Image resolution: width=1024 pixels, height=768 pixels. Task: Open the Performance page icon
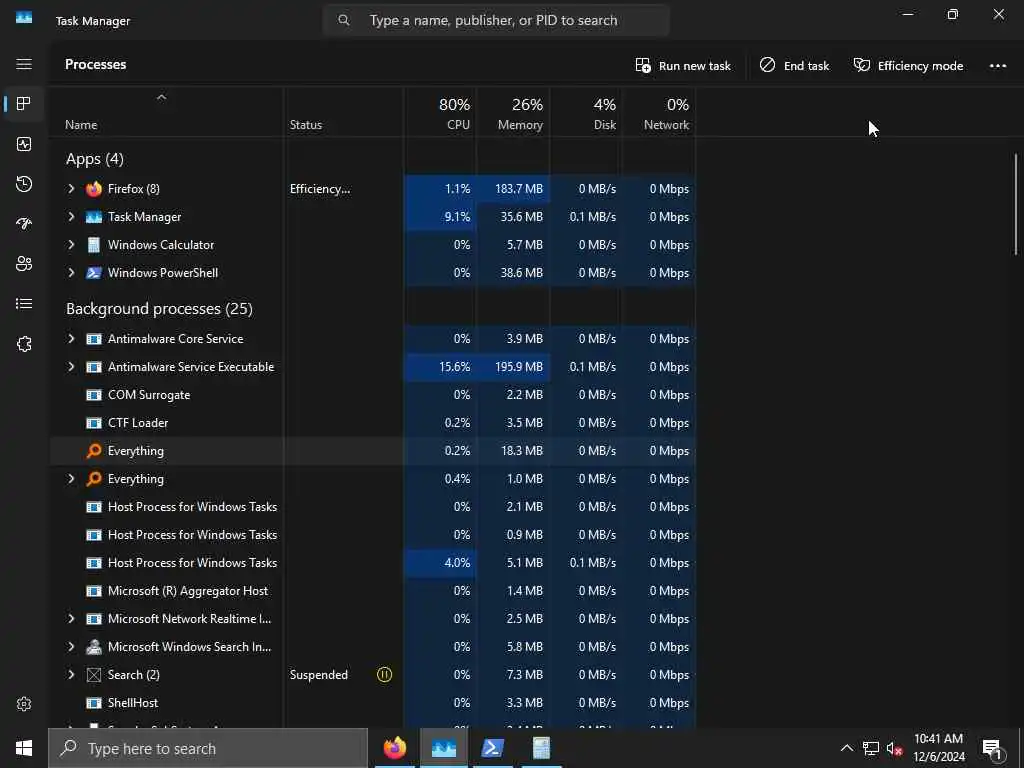pos(24,144)
